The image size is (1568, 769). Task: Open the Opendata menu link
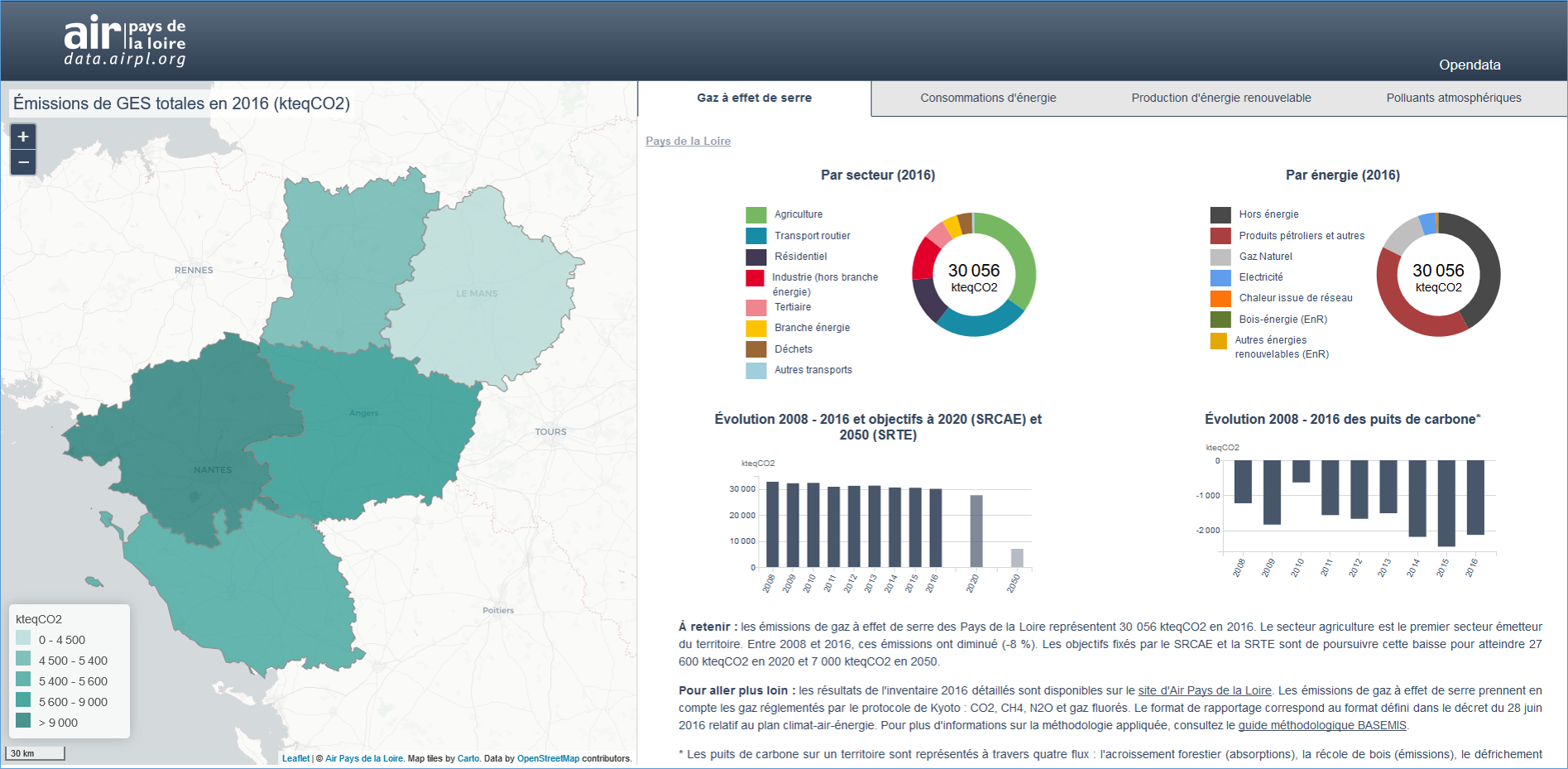[1469, 65]
